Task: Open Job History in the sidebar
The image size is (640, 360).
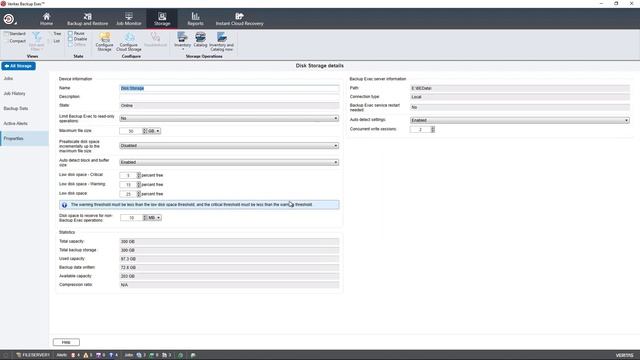Action: 14,93
